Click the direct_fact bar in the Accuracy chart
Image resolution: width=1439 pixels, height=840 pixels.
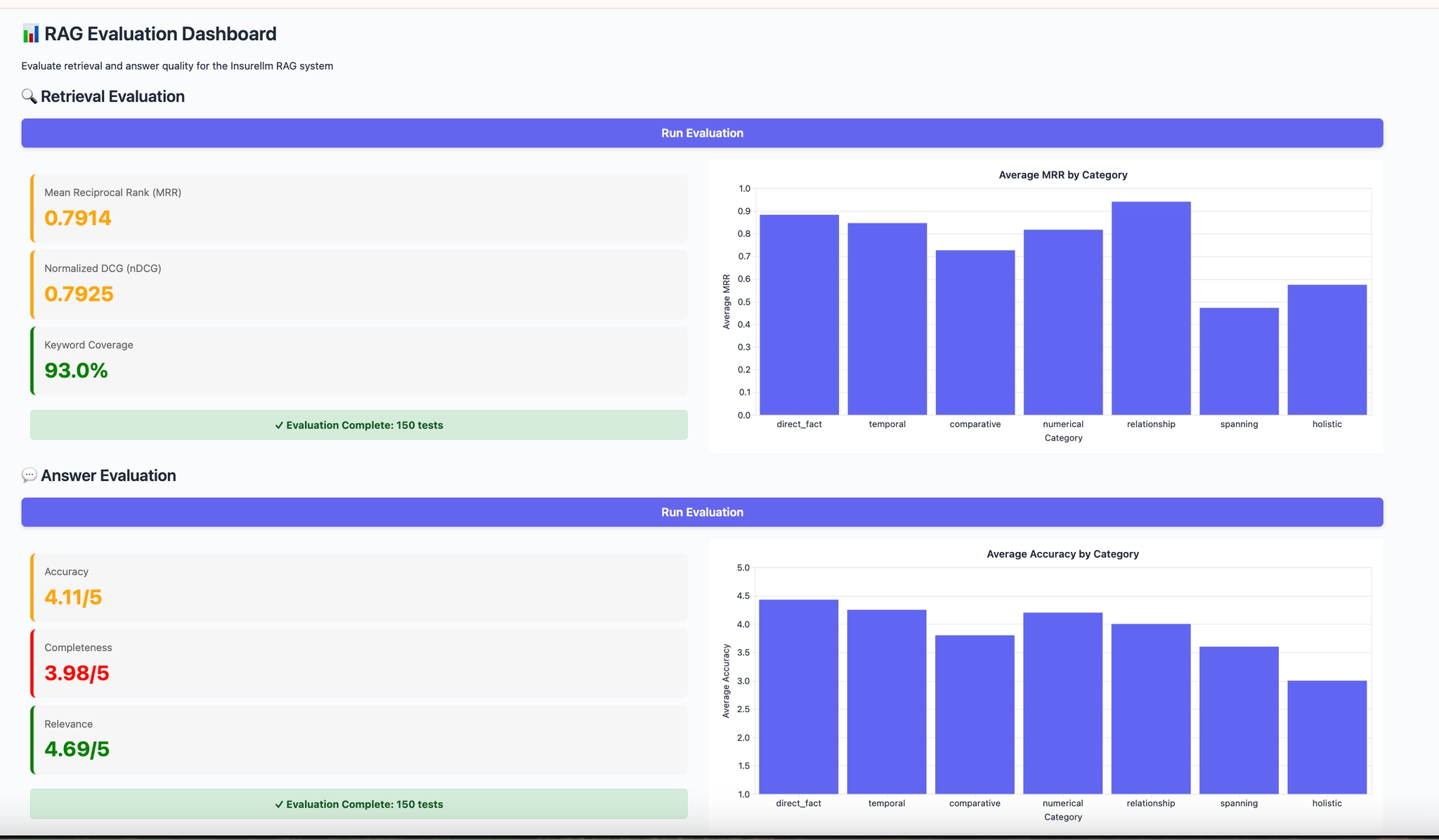tap(799, 697)
